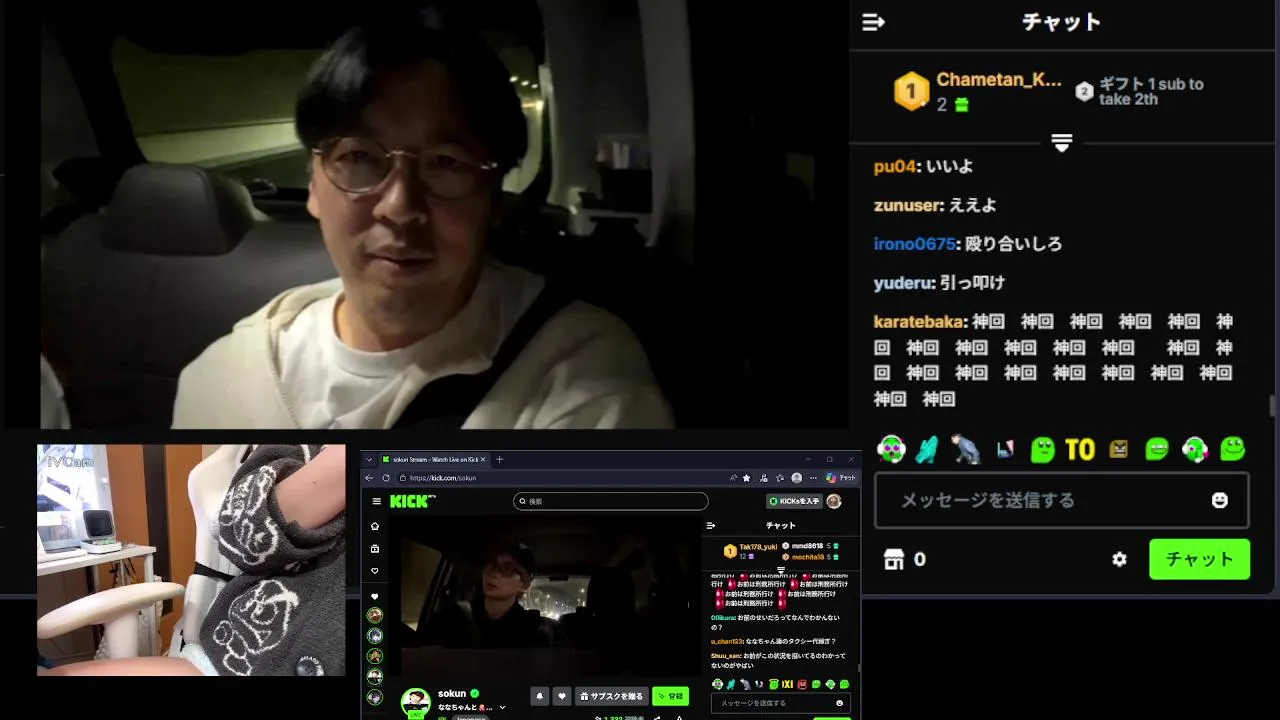Screen dimensions: 1280x720
Task: Select the yuderu username in chat
Action: pyautogui.click(x=904, y=283)
